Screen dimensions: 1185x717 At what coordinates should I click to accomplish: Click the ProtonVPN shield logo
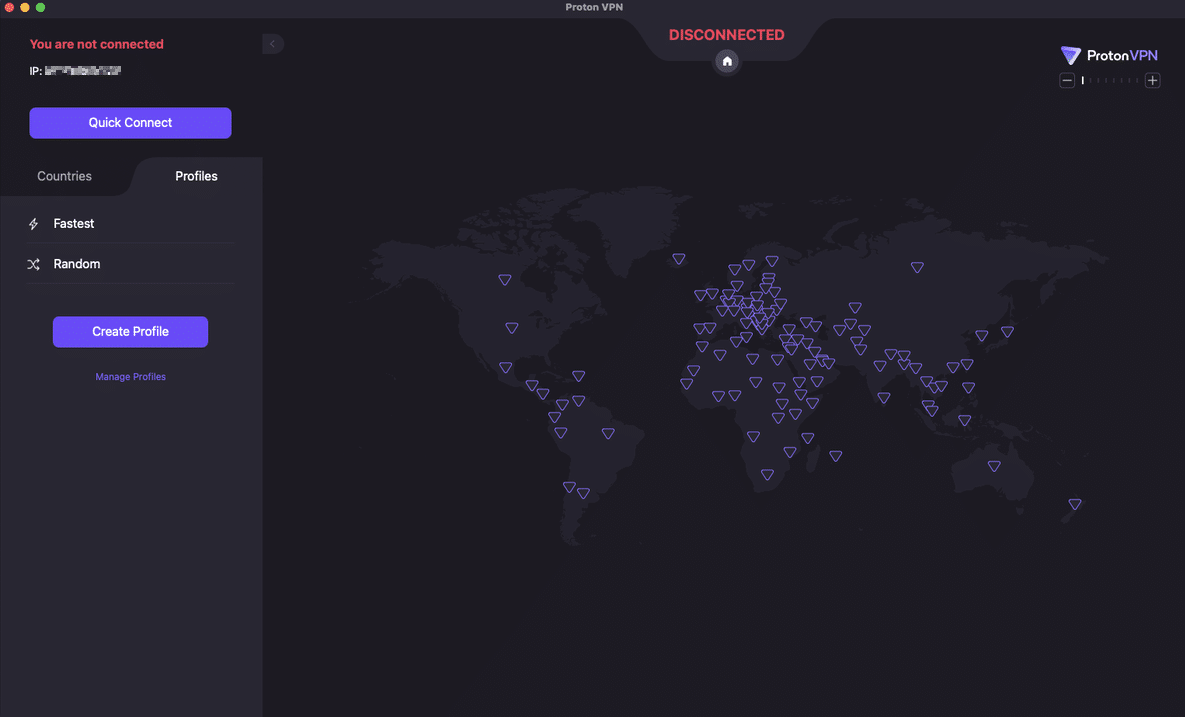tap(1070, 55)
